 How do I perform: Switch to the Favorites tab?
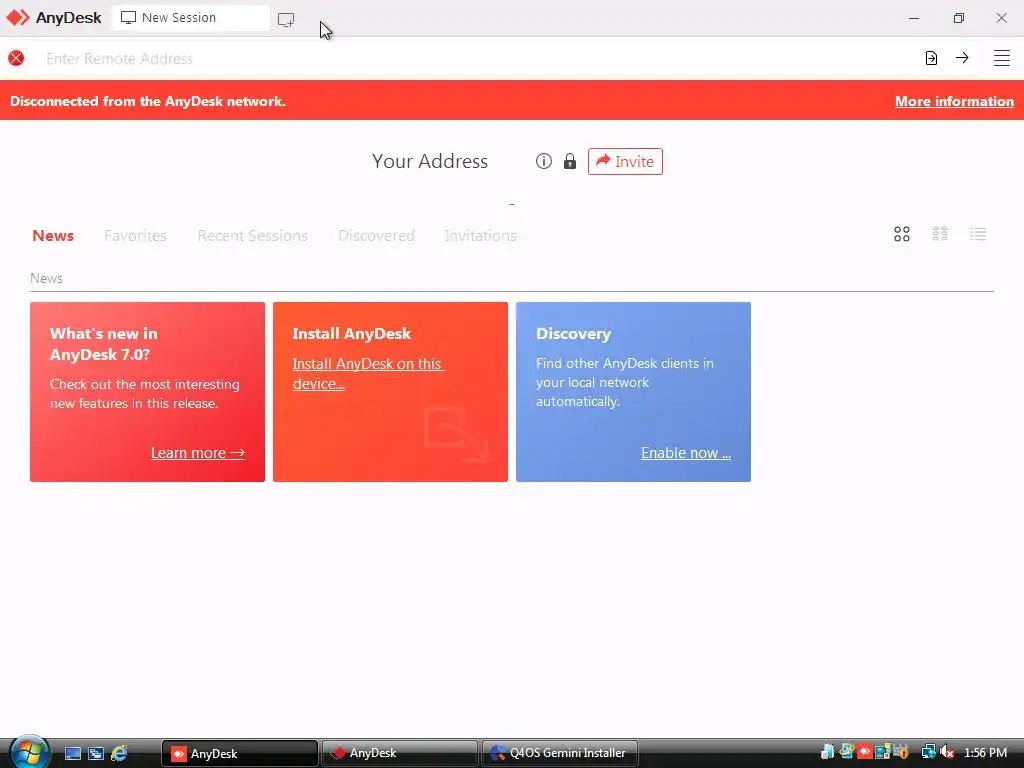tap(135, 236)
